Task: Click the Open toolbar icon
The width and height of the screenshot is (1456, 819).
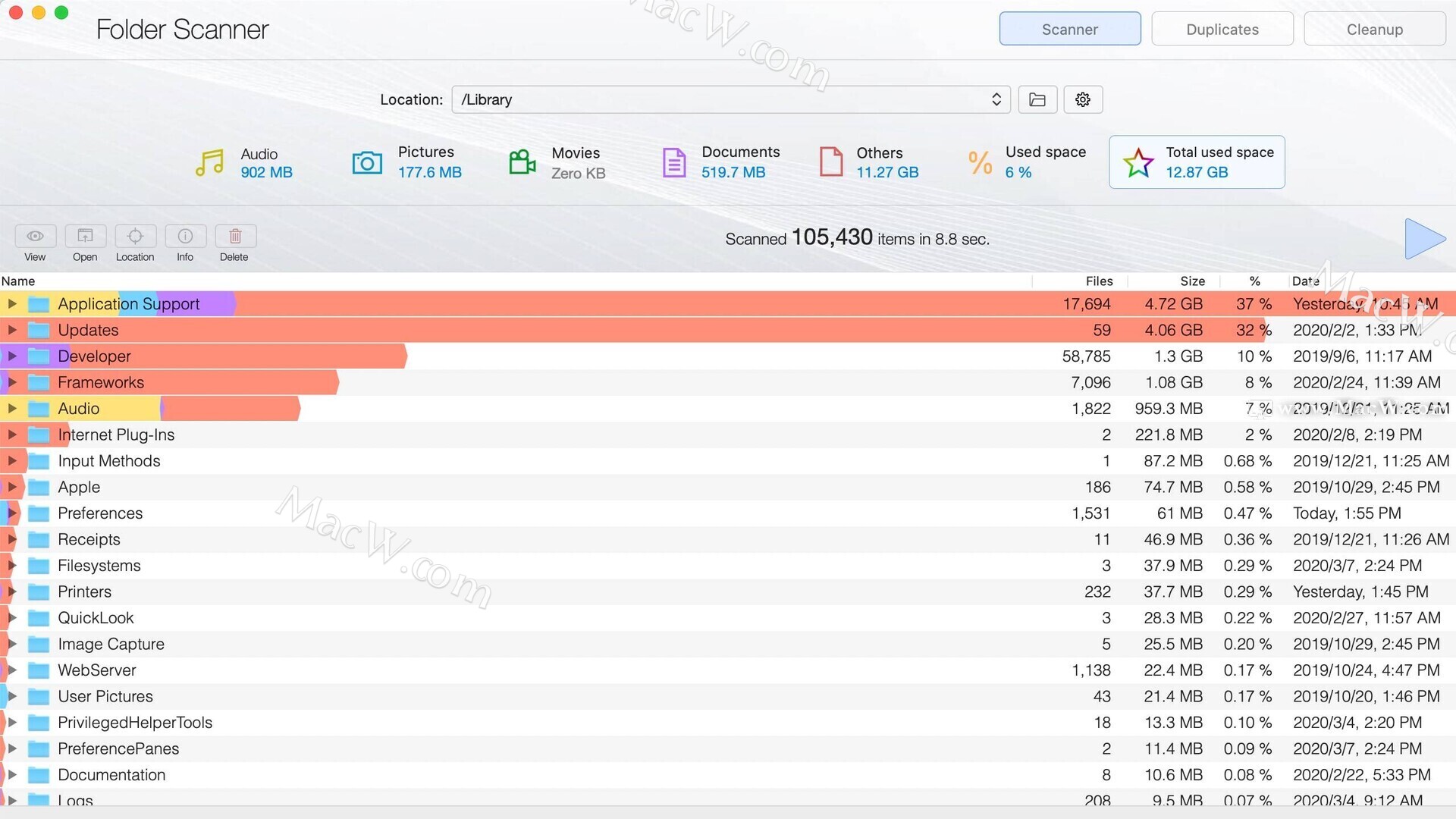Action: click(x=85, y=236)
